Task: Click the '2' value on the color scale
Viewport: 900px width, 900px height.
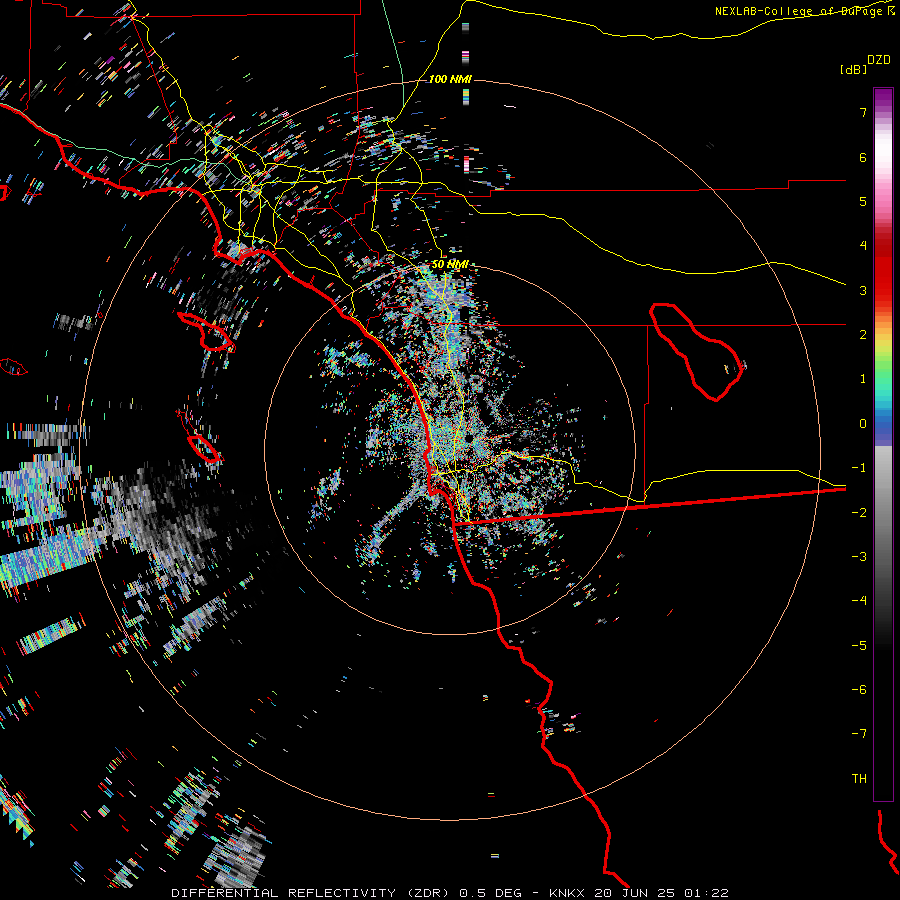Action: pyautogui.click(x=863, y=335)
